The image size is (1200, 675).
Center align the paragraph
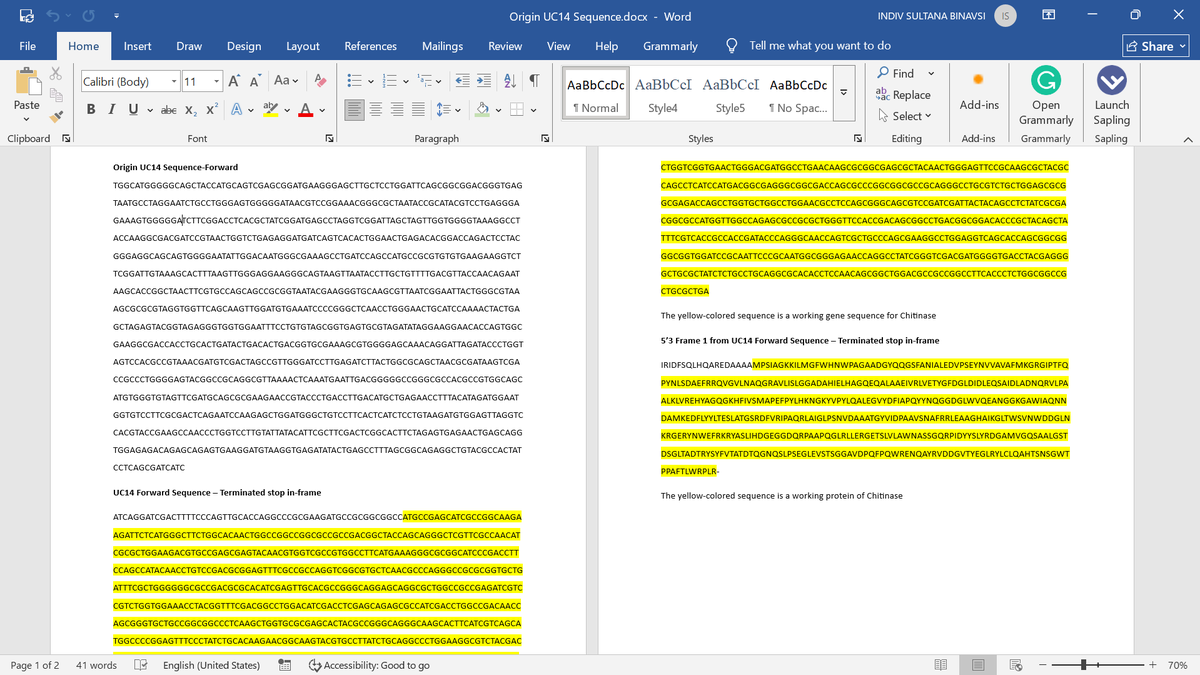coord(375,109)
